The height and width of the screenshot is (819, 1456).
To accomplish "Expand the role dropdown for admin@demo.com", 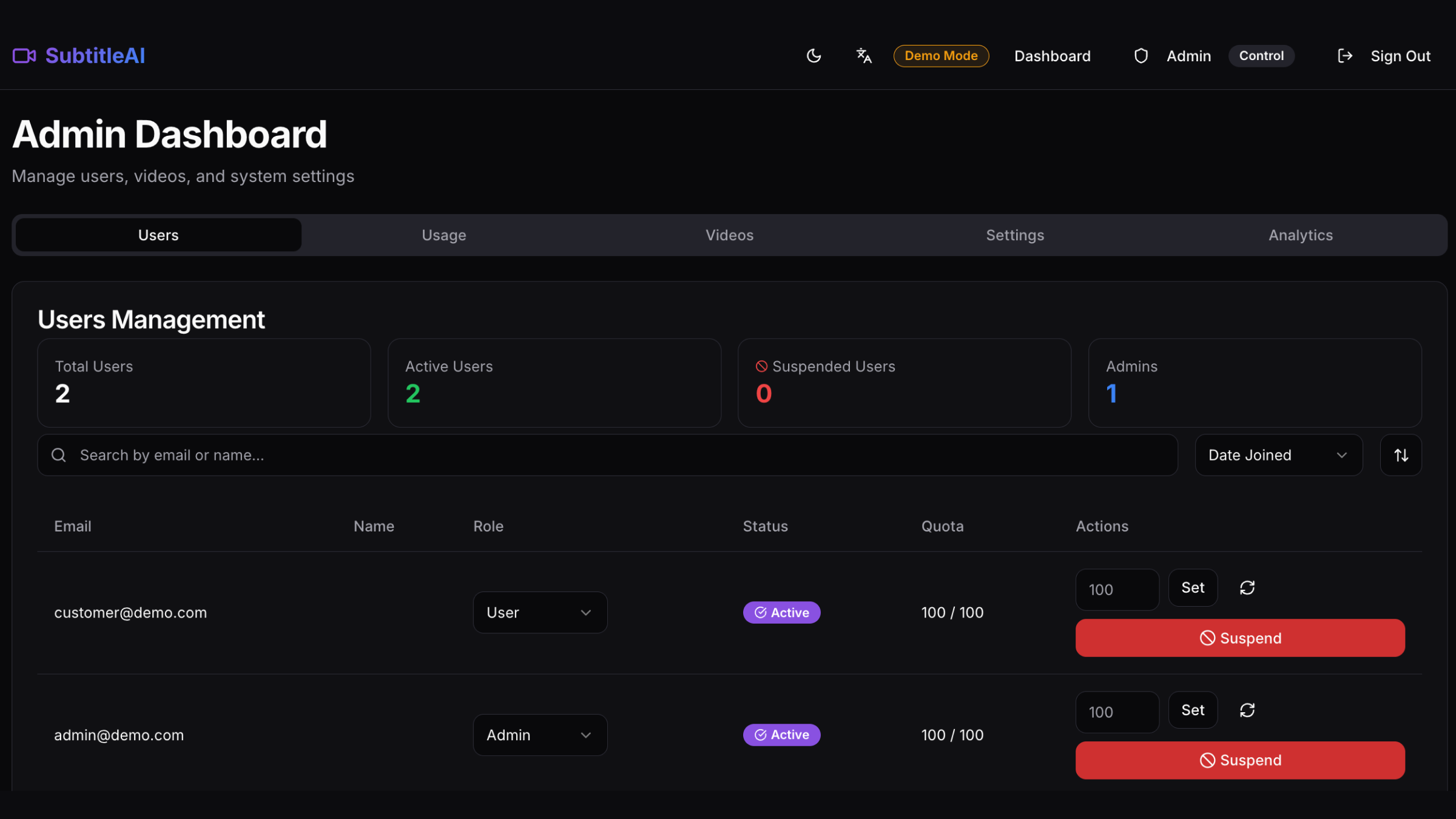I will 540,735.
